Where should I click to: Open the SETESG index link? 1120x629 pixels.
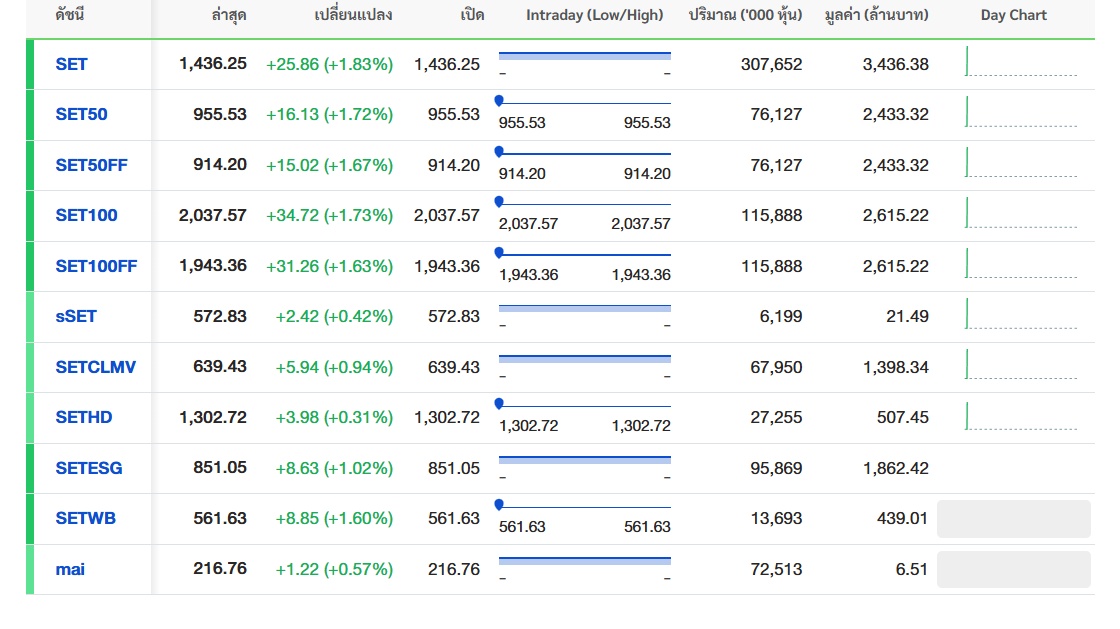89,468
